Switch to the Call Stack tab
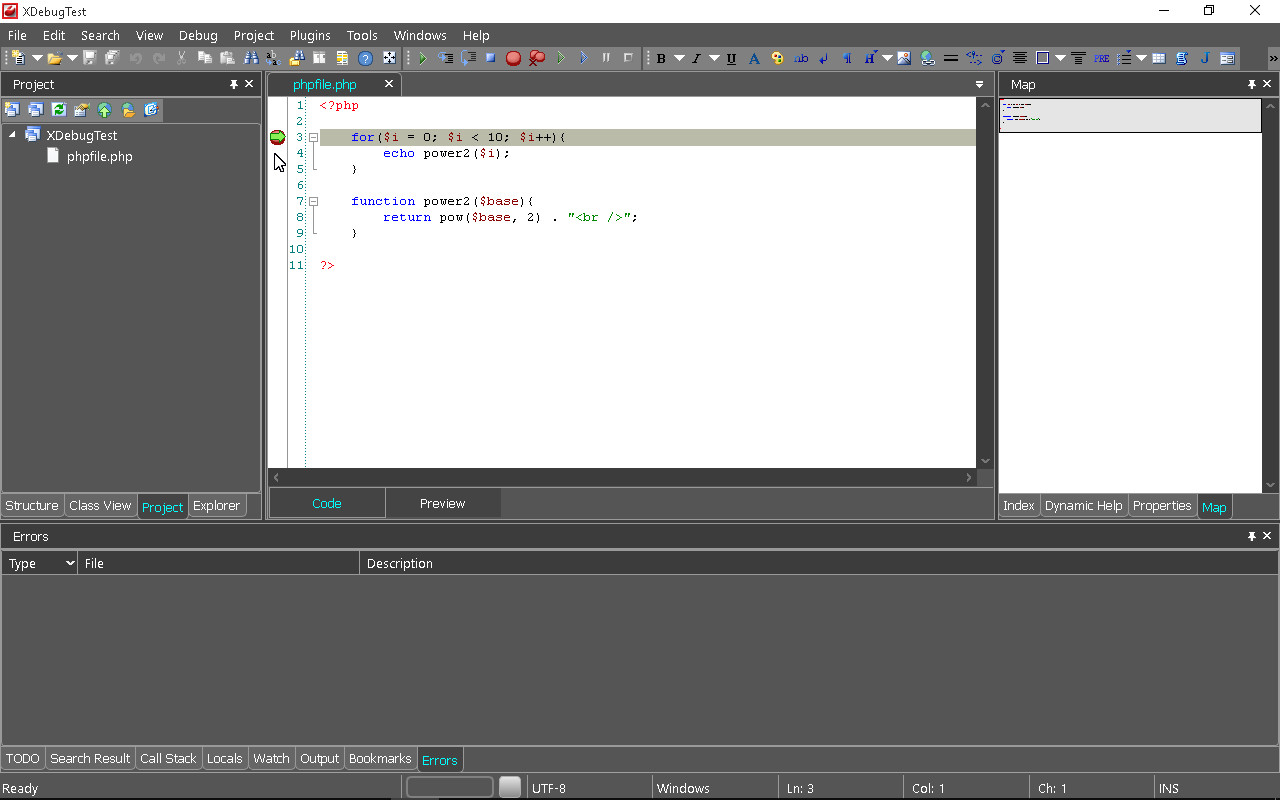The height and width of the screenshot is (800, 1280). pos(168,759)
